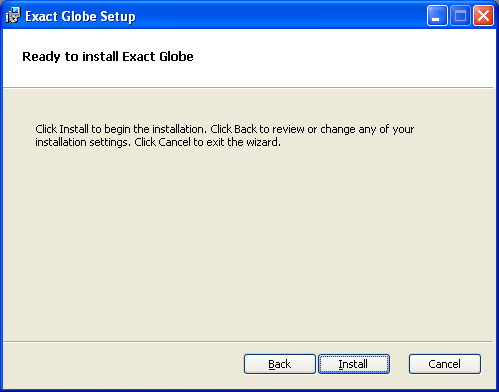Go Back to review installation settings
Viewport: 499px width, 392px height.
280,364
